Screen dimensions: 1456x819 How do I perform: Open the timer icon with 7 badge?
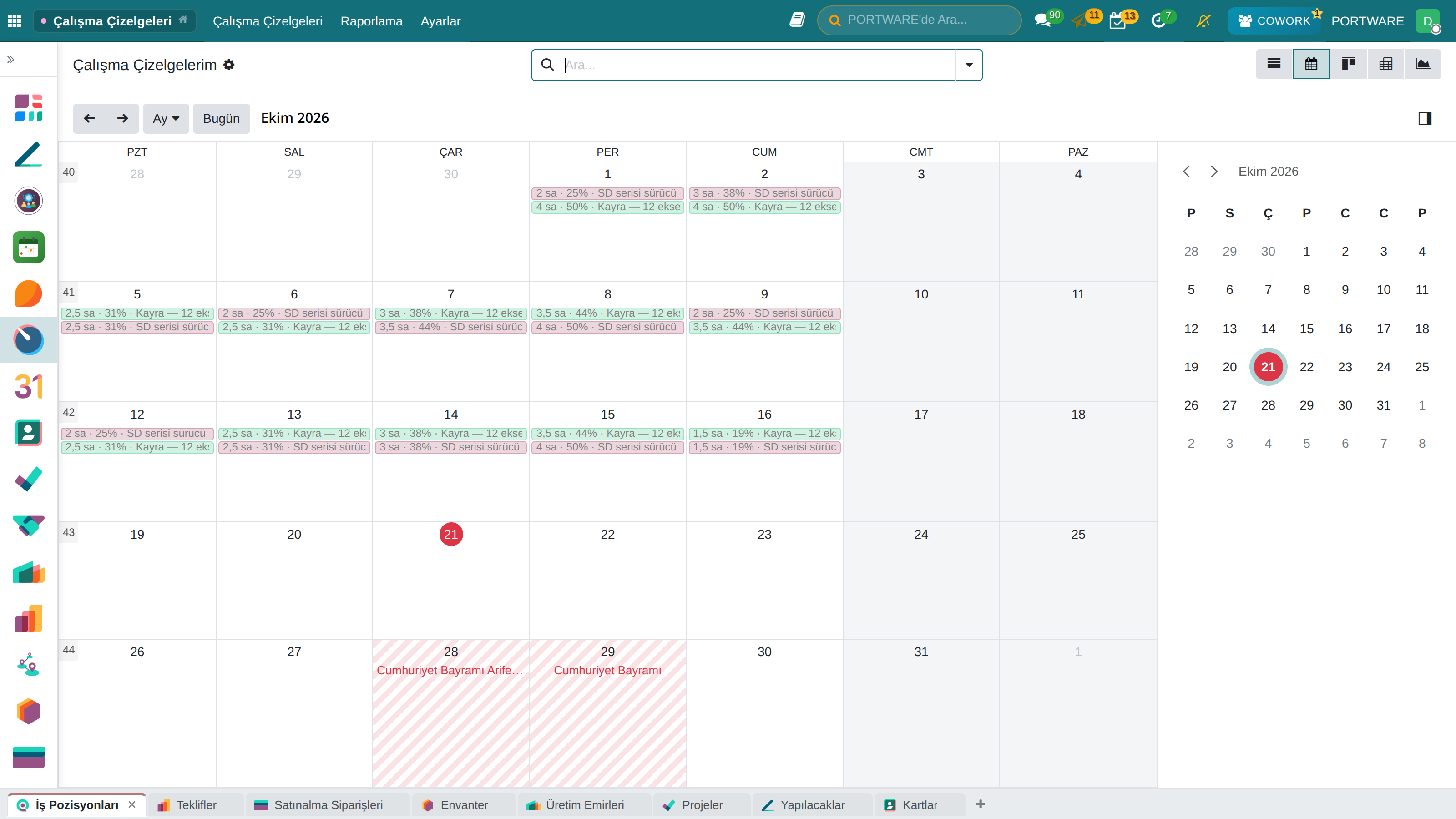pos(1158,21)
